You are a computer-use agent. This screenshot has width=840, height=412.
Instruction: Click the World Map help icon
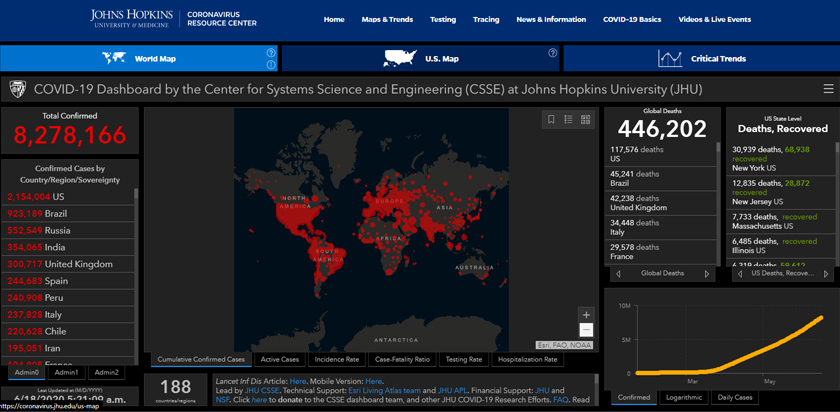(x=271, y=52)
